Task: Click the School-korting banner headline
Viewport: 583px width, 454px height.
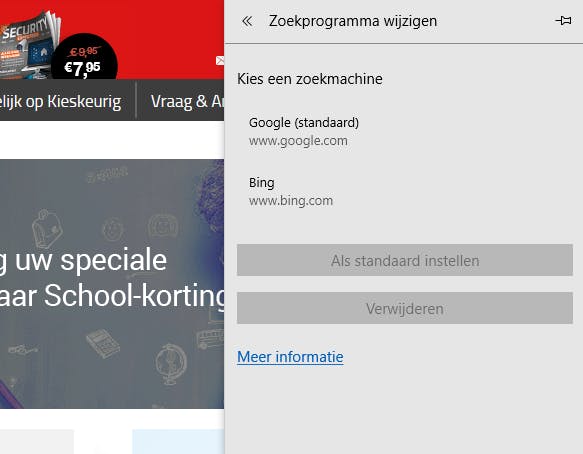Action: tap(112, 278)
